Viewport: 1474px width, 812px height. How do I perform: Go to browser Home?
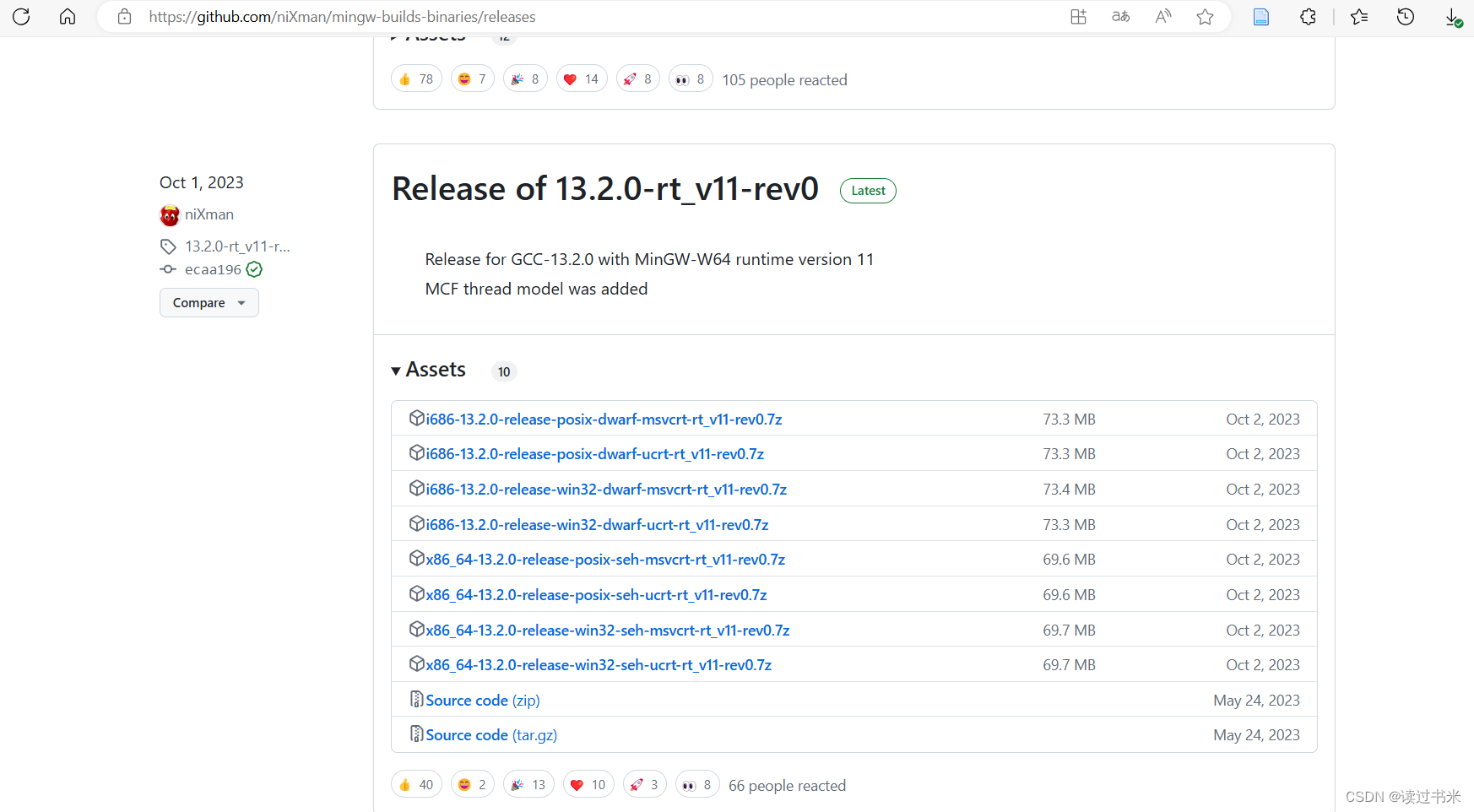[67, 16]
